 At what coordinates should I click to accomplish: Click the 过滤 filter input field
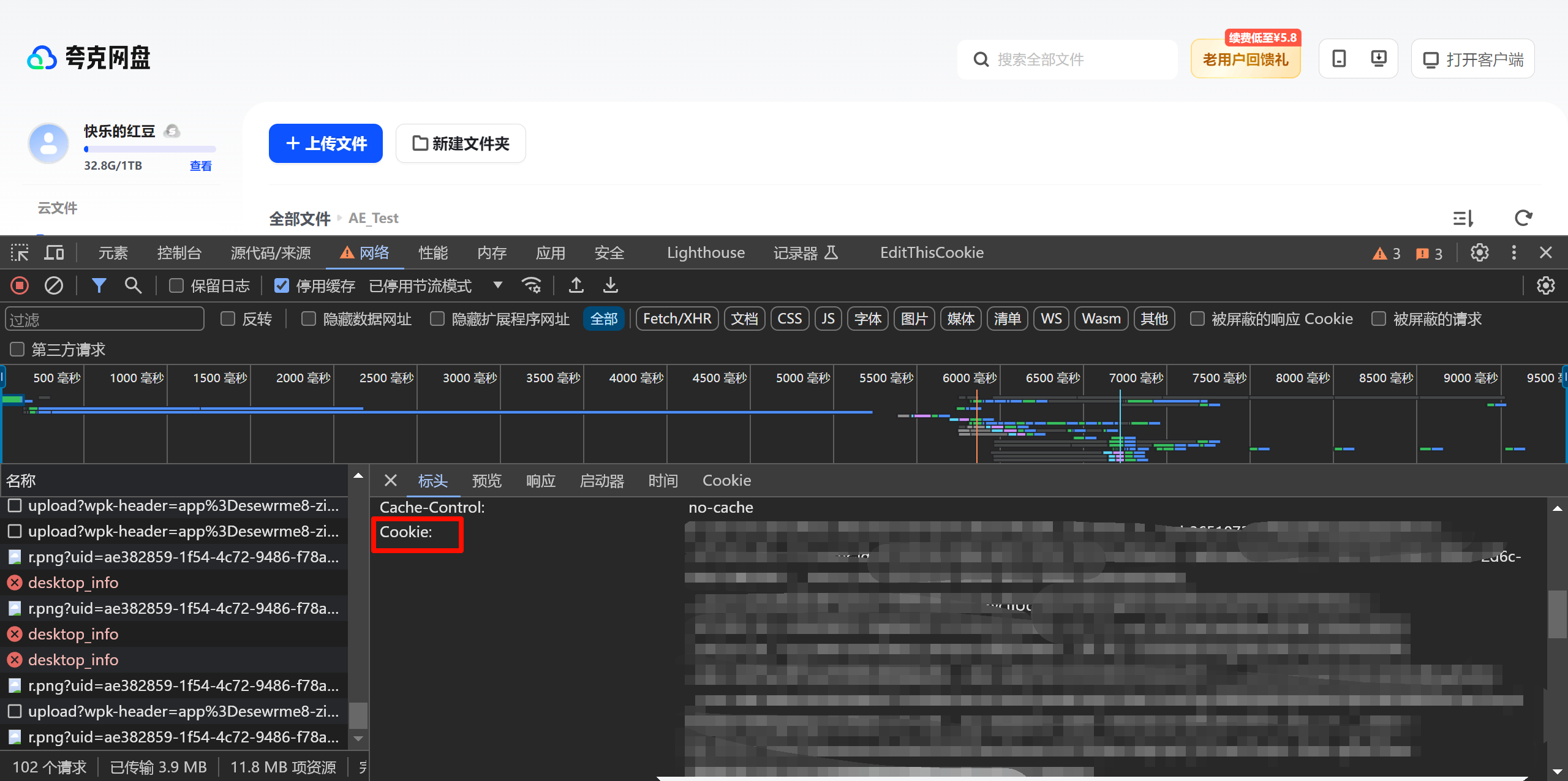point(104,319)
